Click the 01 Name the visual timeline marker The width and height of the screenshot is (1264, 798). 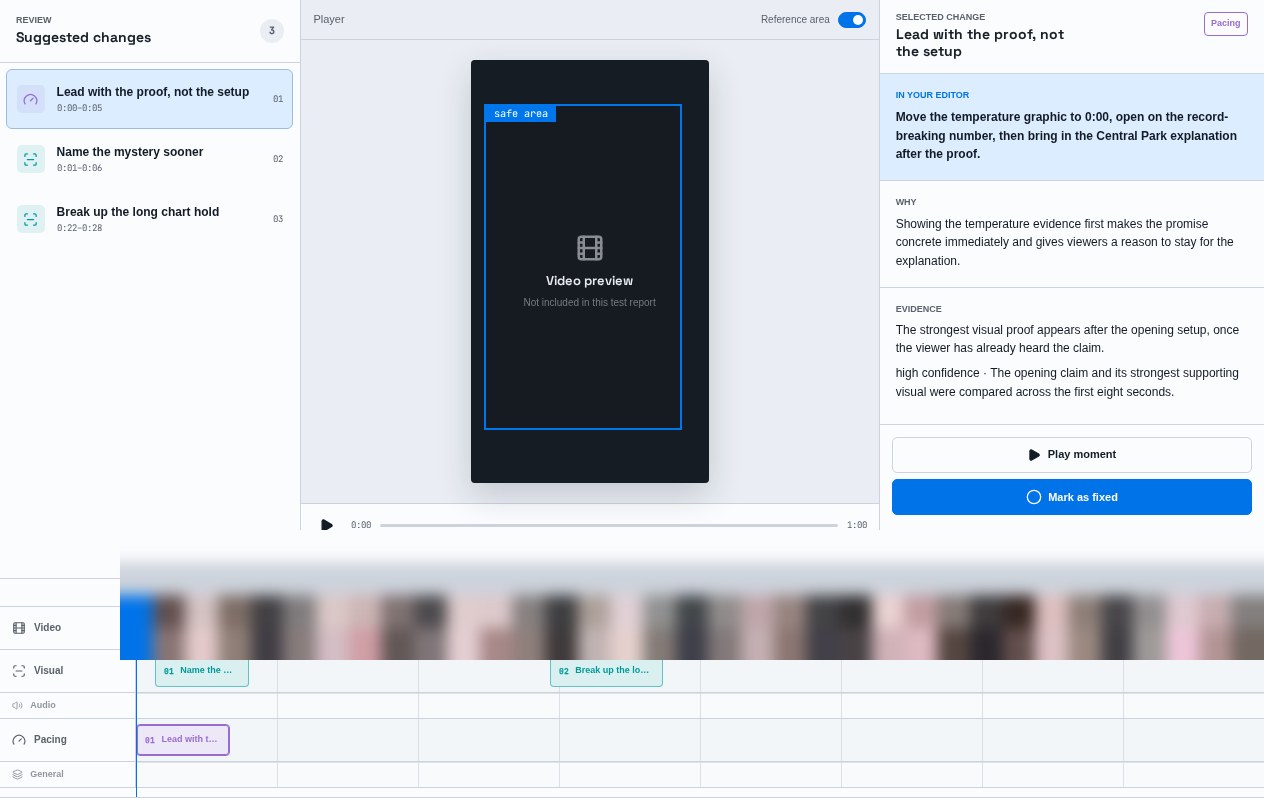202,671
